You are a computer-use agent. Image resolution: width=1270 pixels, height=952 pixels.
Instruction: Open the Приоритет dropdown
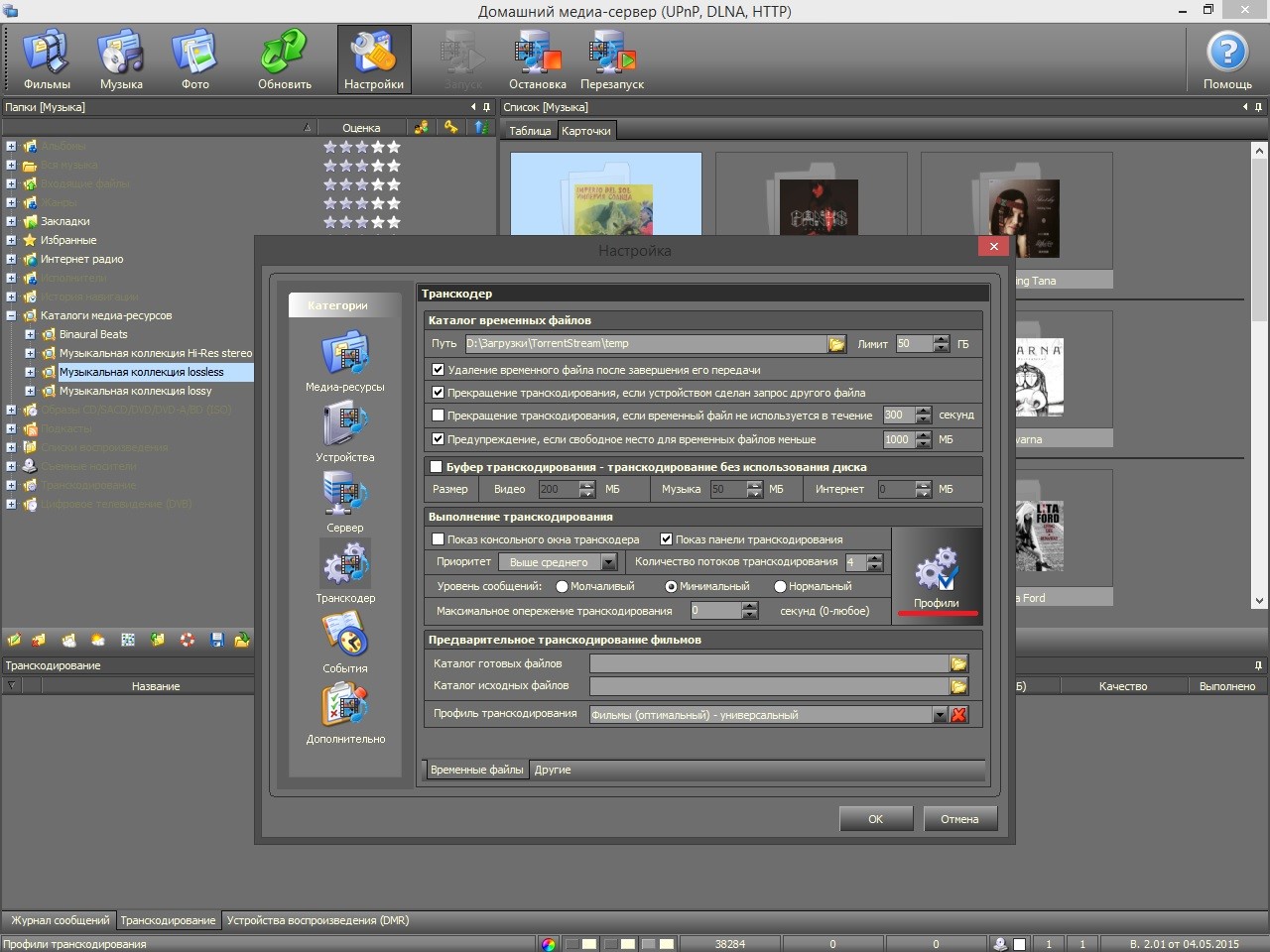click(x=609, y=562)
